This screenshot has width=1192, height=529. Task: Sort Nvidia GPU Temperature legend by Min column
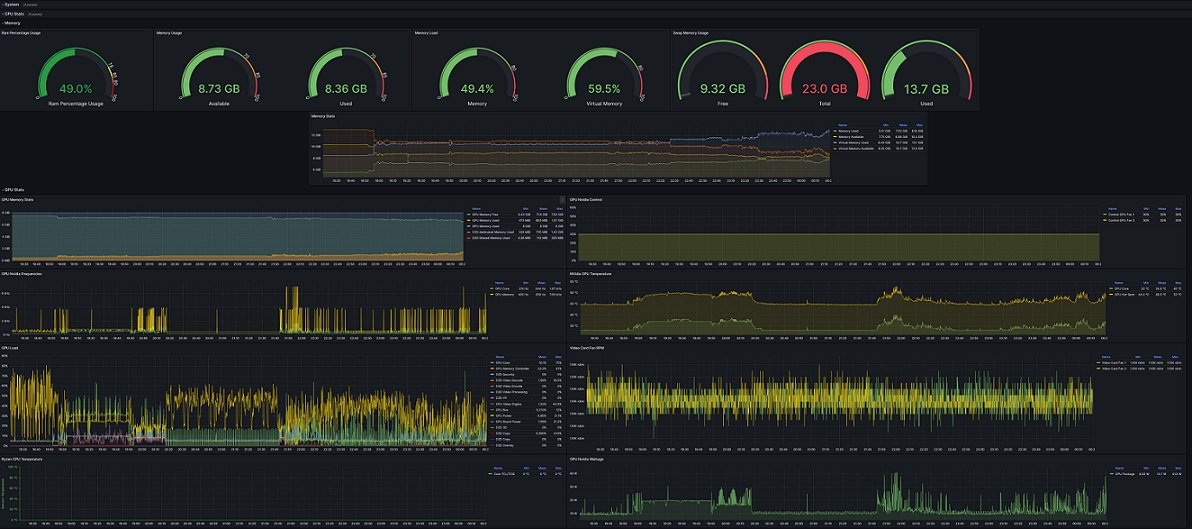coord(1146,283)
